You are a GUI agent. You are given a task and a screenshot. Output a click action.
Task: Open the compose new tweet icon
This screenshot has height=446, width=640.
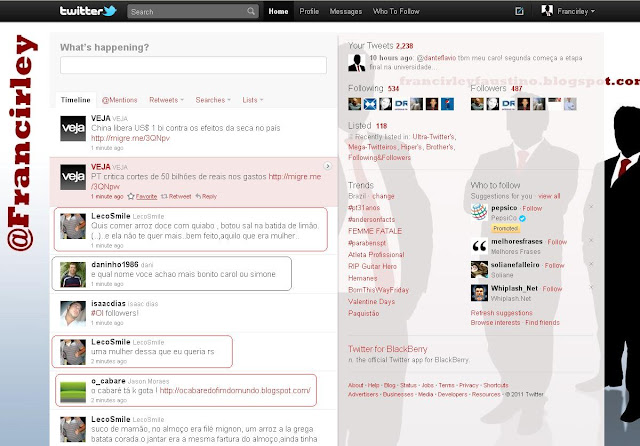coord(519,11)
